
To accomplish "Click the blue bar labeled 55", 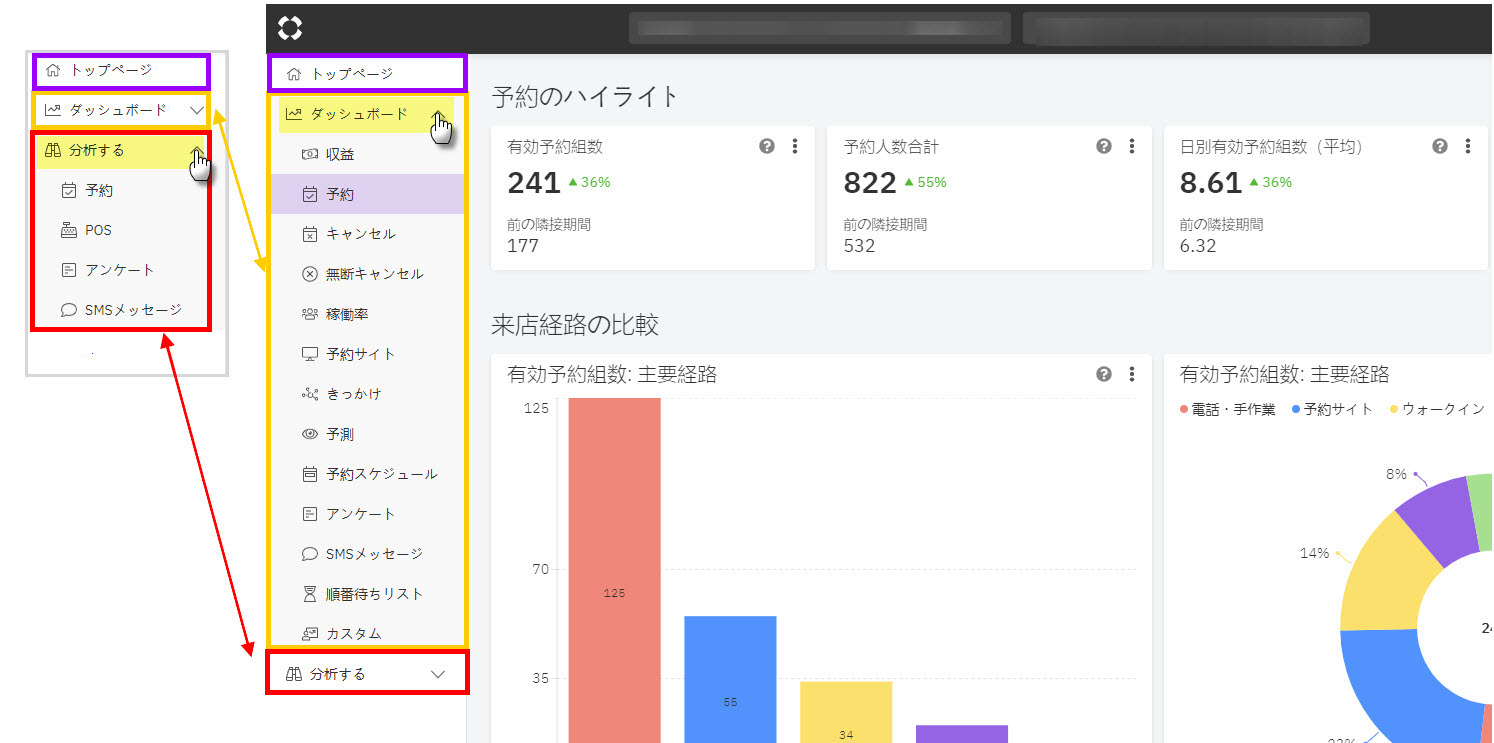I will (730, 679).
